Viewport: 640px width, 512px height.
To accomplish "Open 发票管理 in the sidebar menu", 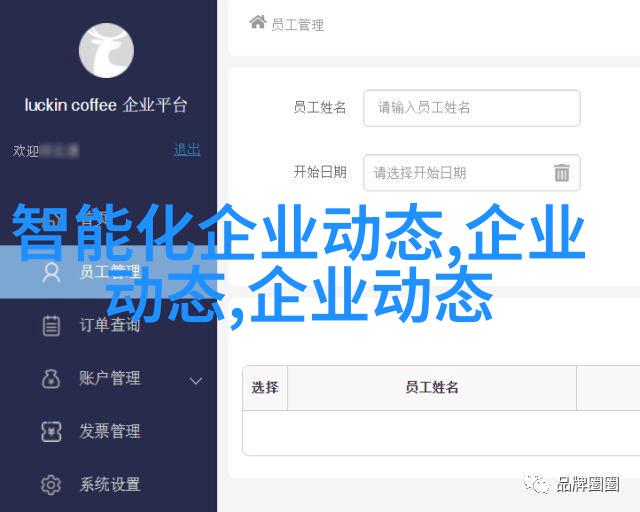I will pos(108,432).
